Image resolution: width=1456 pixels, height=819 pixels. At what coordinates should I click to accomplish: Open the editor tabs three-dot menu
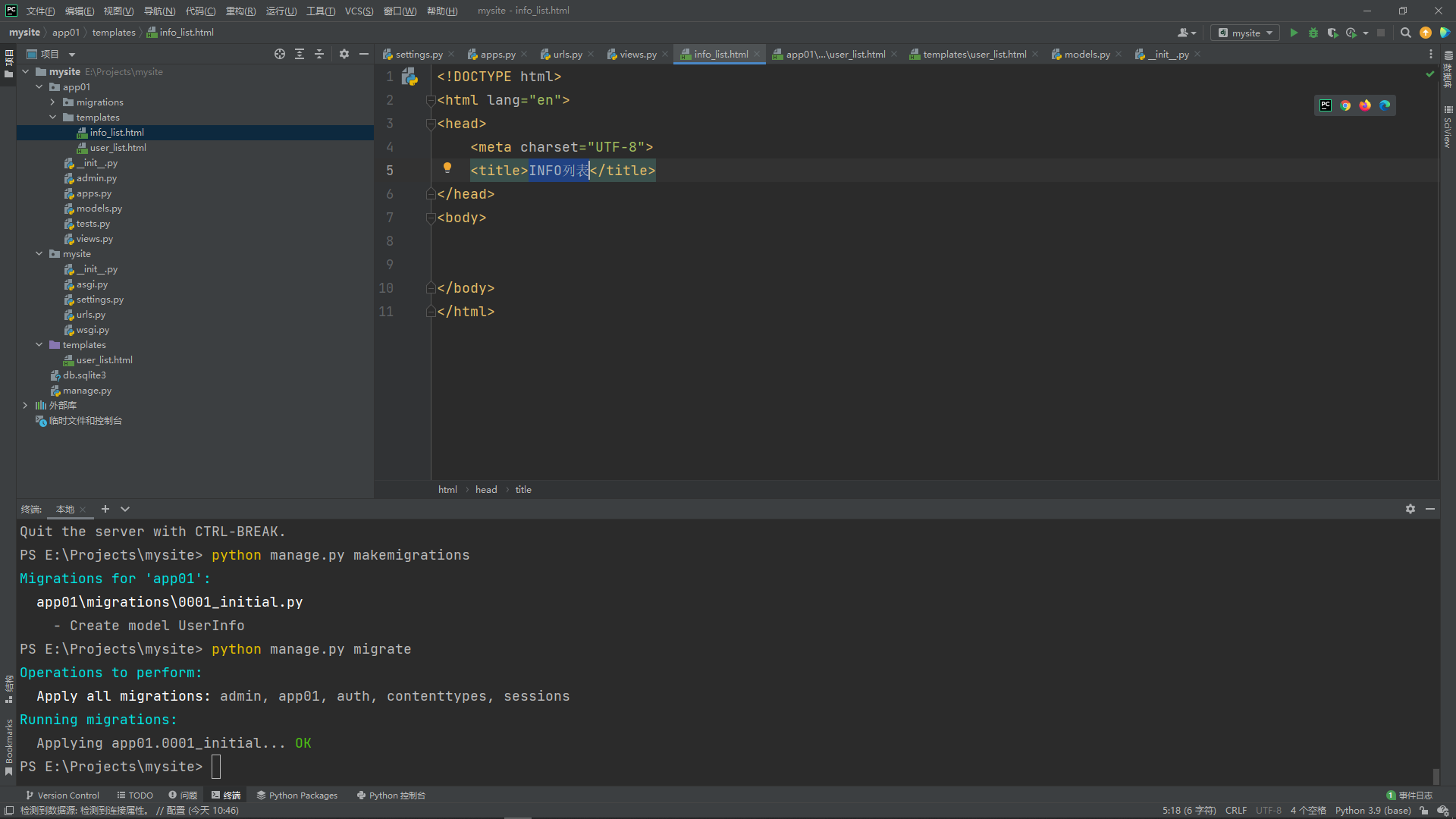[1430, 54]
